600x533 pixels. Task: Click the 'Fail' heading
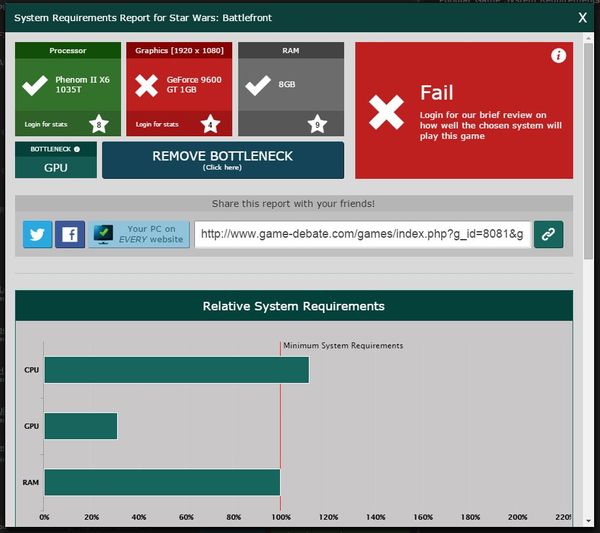[x=437, y=93]
